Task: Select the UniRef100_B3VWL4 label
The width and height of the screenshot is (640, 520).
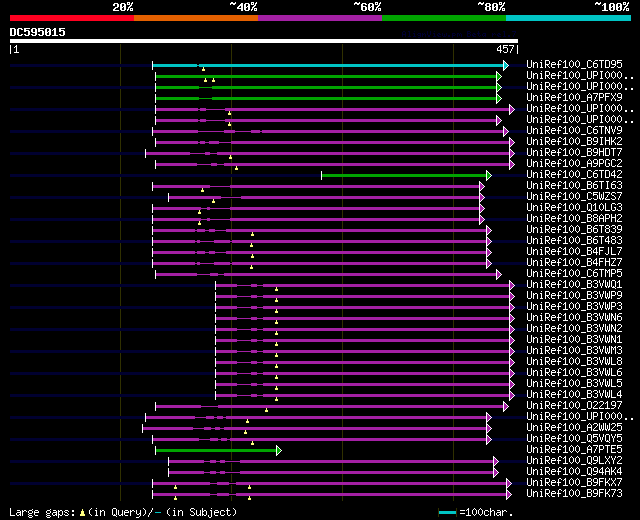Action: click(574, 395)
